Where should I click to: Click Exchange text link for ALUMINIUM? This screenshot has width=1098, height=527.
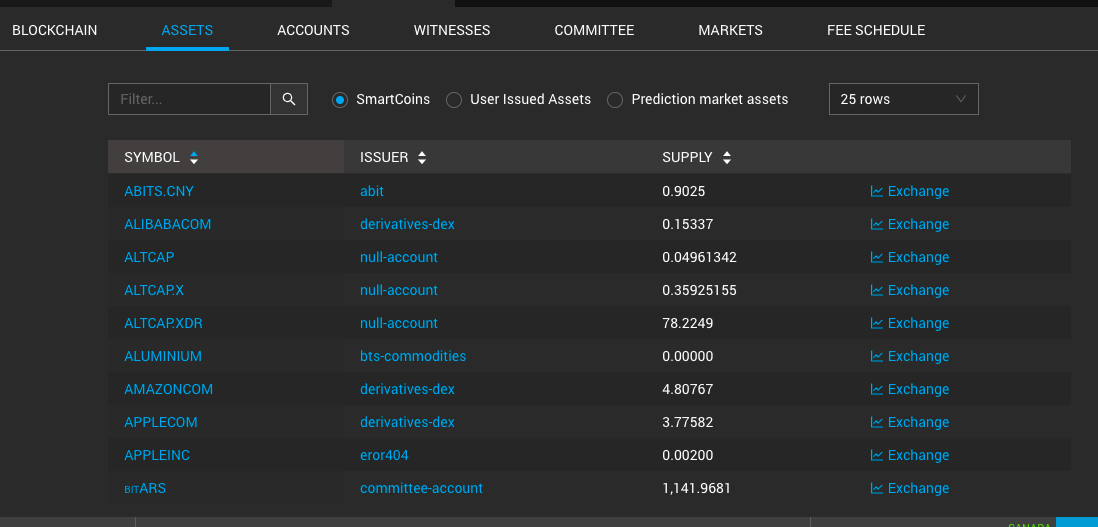point(918,356)
